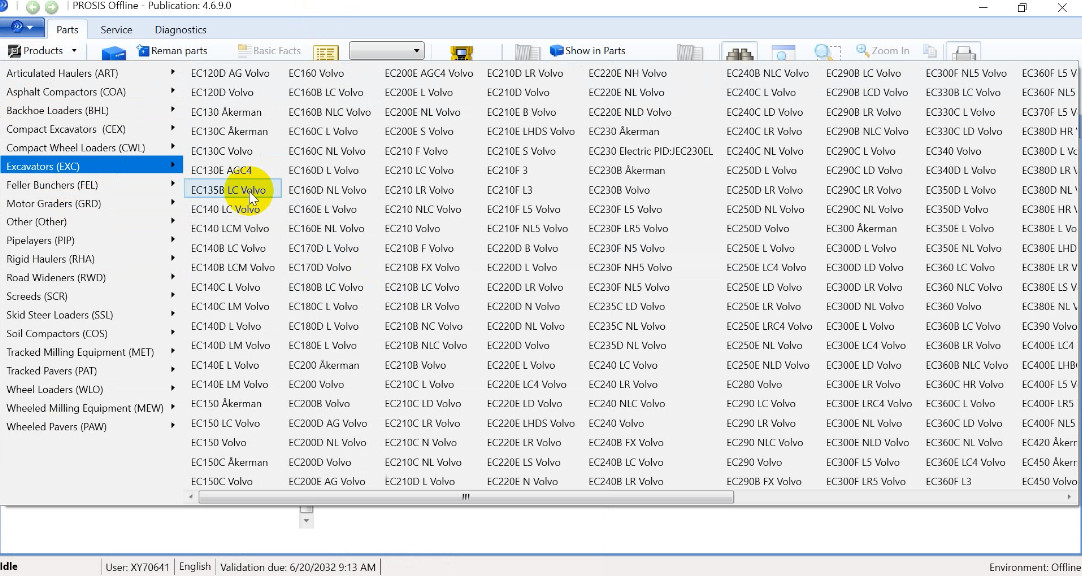The width and height of the screenshot is (1082, 576).
Task: Click User: XY70641 in status bar
Action: [x=137, y=567]
